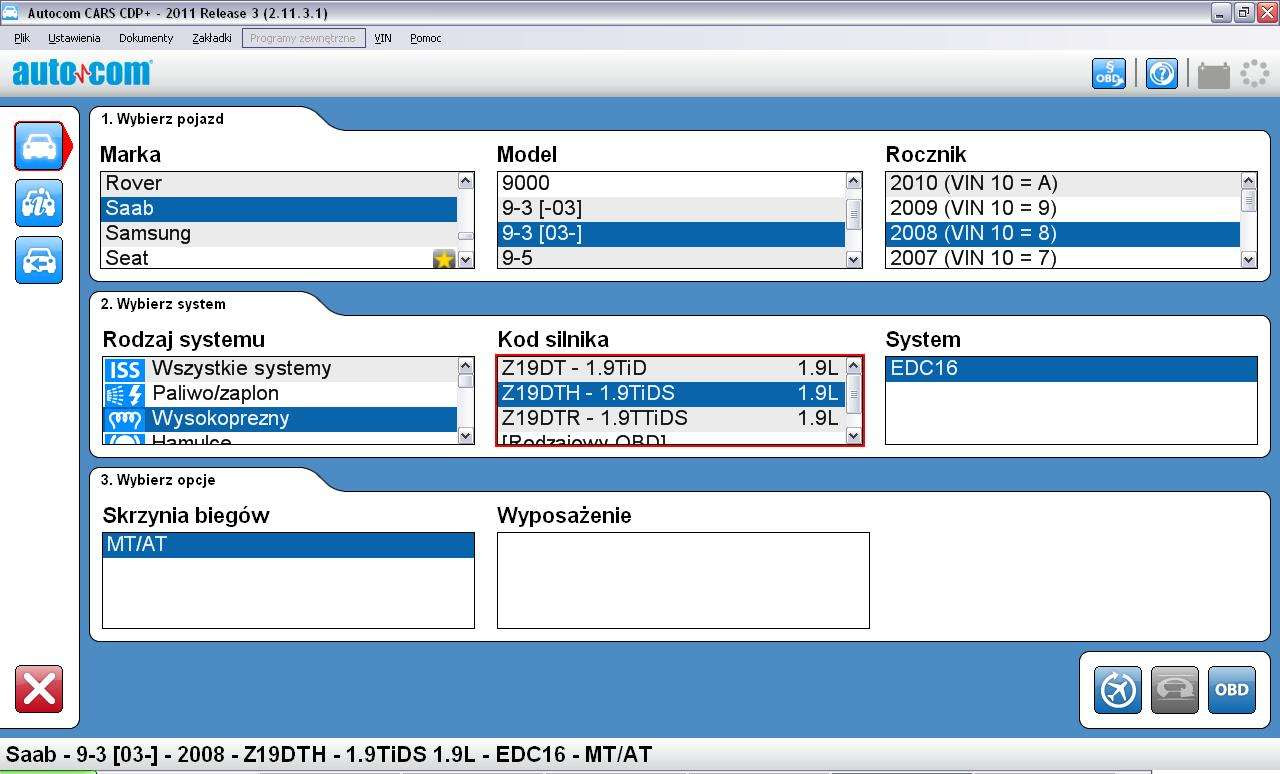1280x774 pixels.
Task: Open Programy zewnętrzne menu
Action: (303, 38)
